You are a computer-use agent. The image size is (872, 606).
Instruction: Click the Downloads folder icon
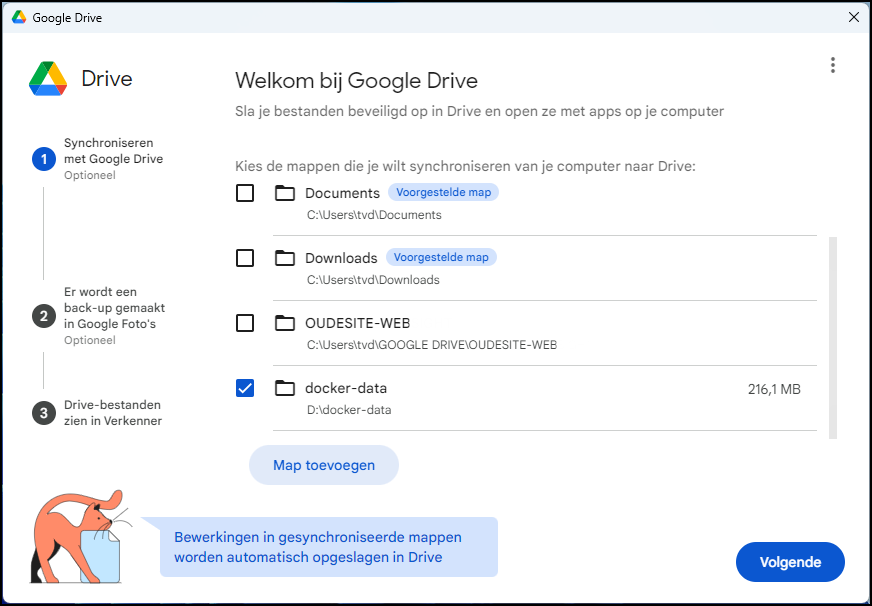(285, 258)
